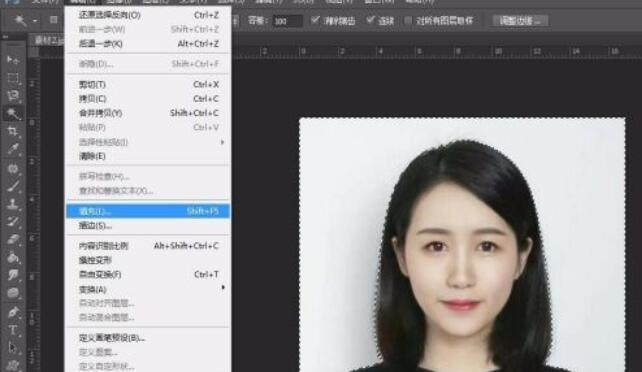Select the Rectangular Marquee tool

coord(13,78)
